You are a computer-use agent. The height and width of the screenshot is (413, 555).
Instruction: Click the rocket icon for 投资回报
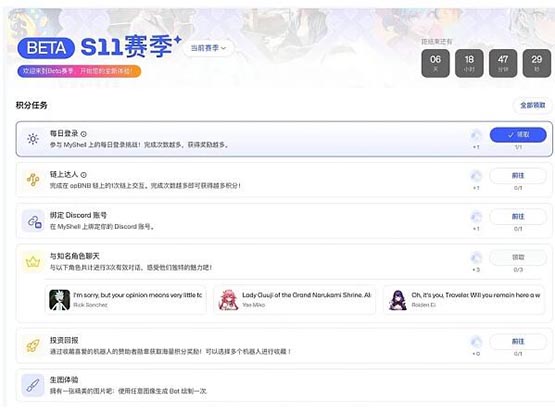(x=33, y=346)
